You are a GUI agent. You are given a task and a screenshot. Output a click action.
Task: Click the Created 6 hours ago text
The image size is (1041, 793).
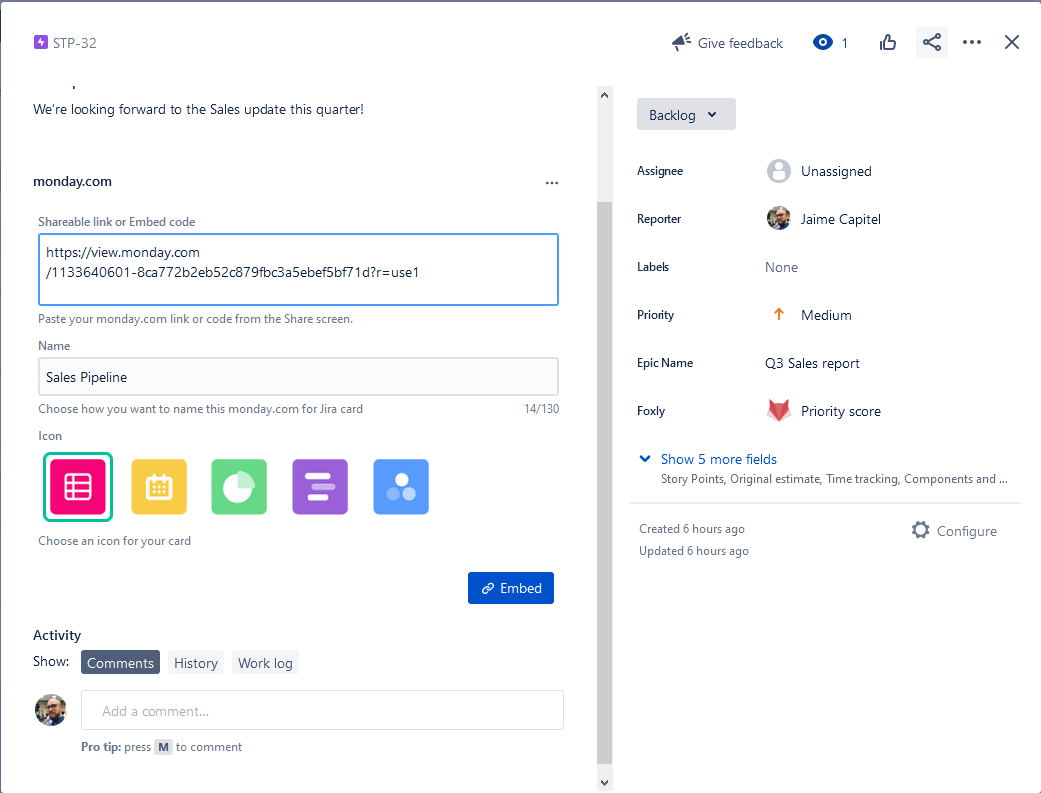tap(692, 529)
